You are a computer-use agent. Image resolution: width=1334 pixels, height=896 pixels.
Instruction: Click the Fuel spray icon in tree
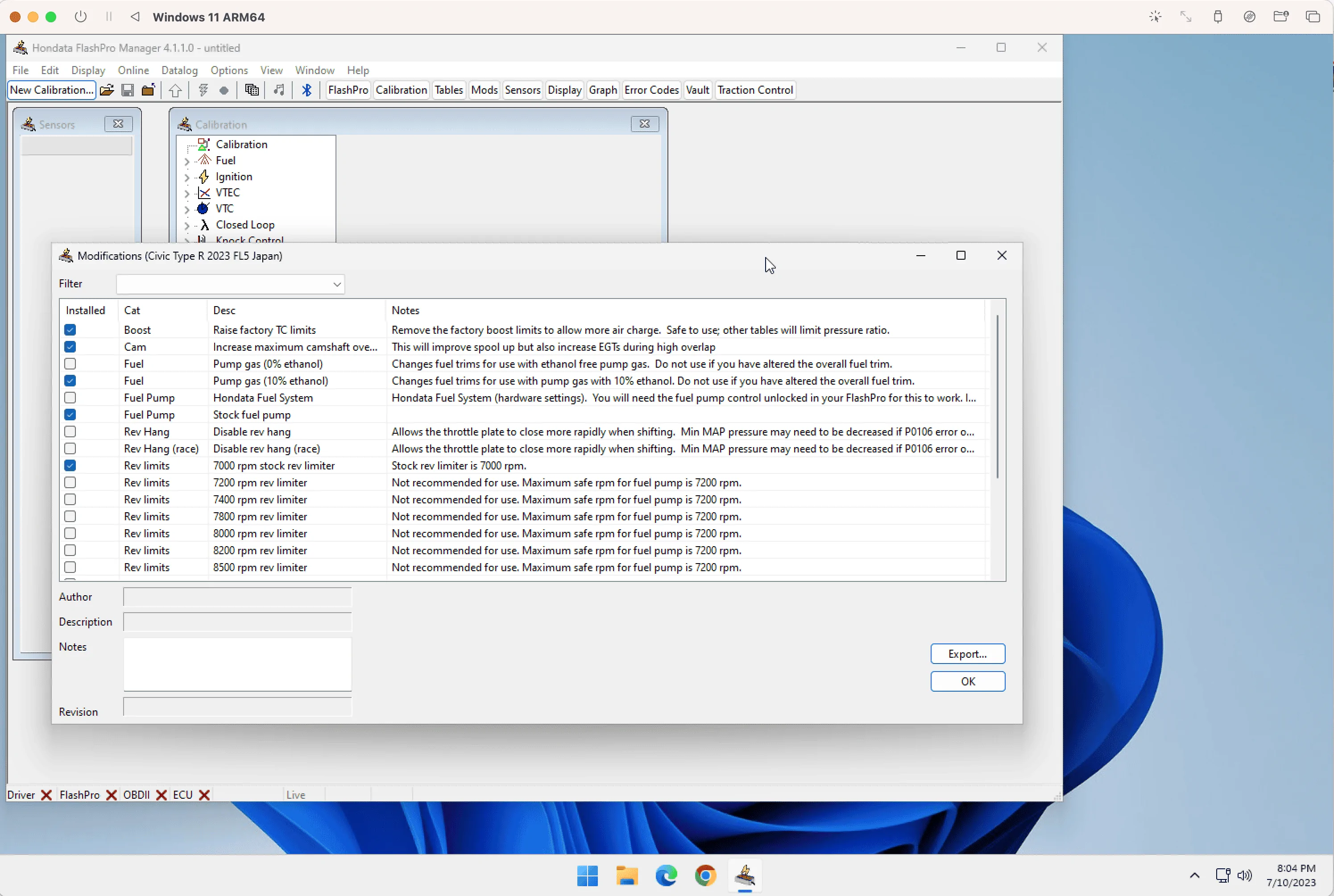[204, 160]
